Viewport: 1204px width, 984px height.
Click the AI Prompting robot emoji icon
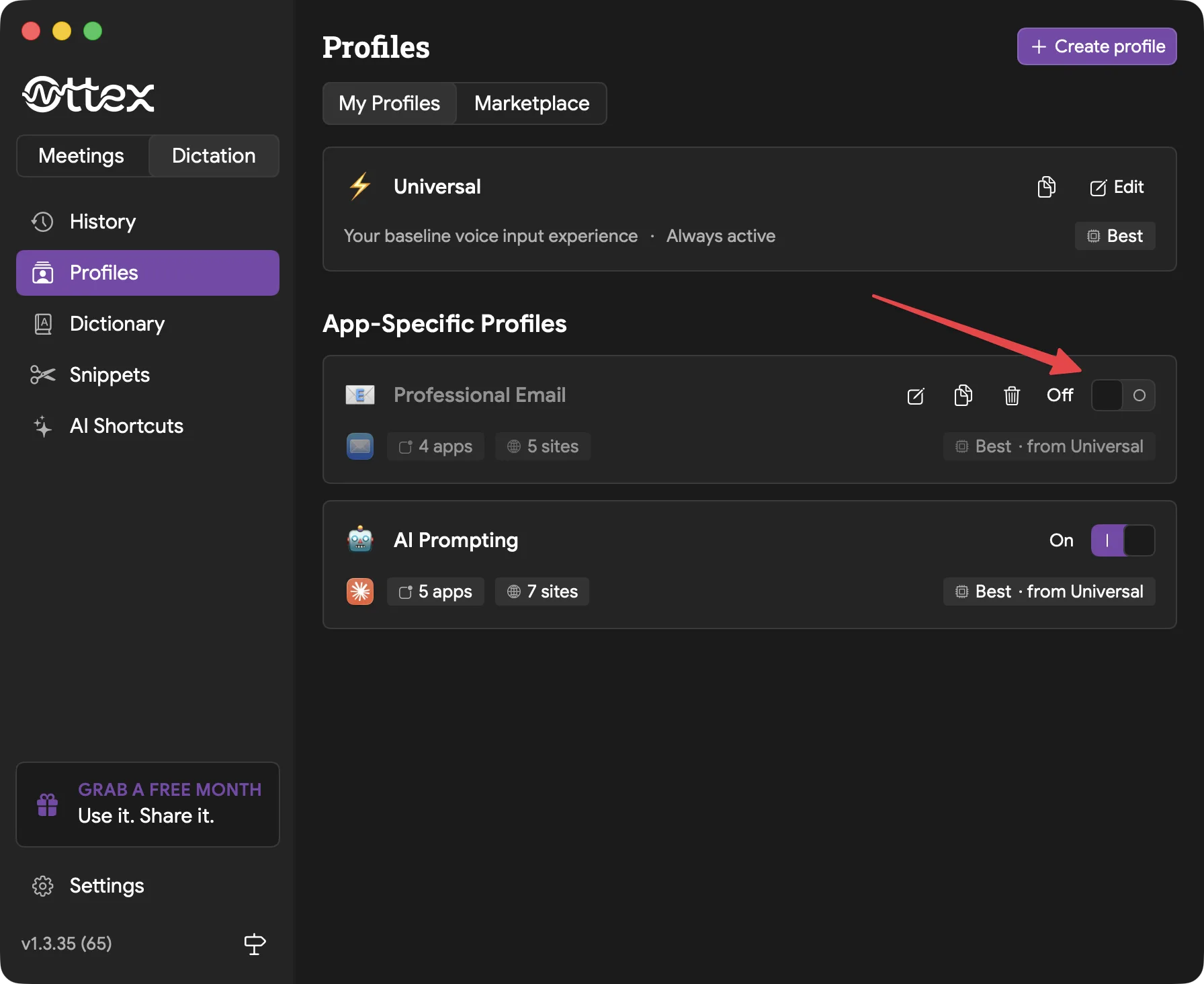tap(360, 539)
